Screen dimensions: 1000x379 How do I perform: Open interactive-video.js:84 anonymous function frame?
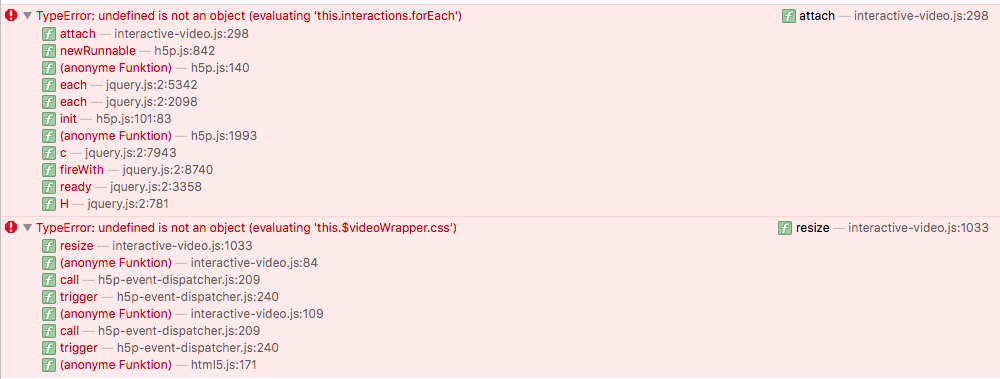[x=180, y=262]
